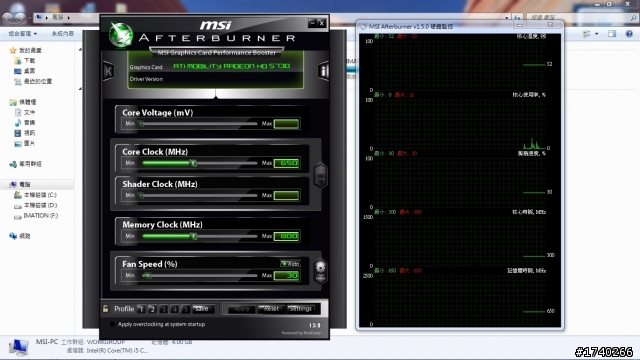640x360 pixels.
Task: Select Profile slot 3
Action: coord(163,309)
